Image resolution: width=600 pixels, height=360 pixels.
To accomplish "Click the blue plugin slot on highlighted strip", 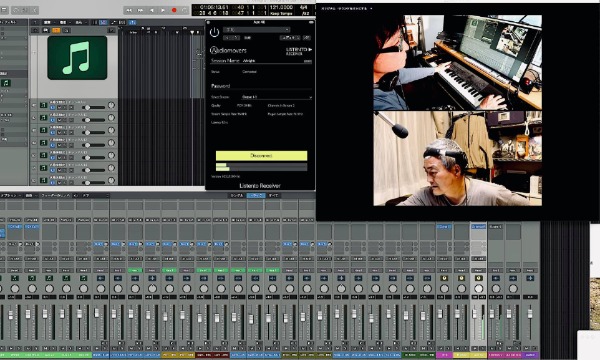I will click(x=478, y=226).
